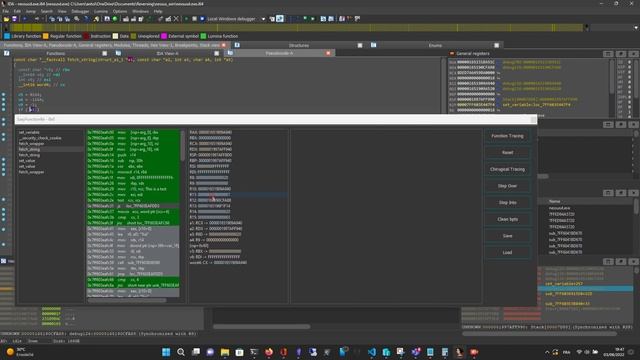The height and width of the screenshot is (360, 640).
Task: Select the RAX register row
Action: point(238,132)
